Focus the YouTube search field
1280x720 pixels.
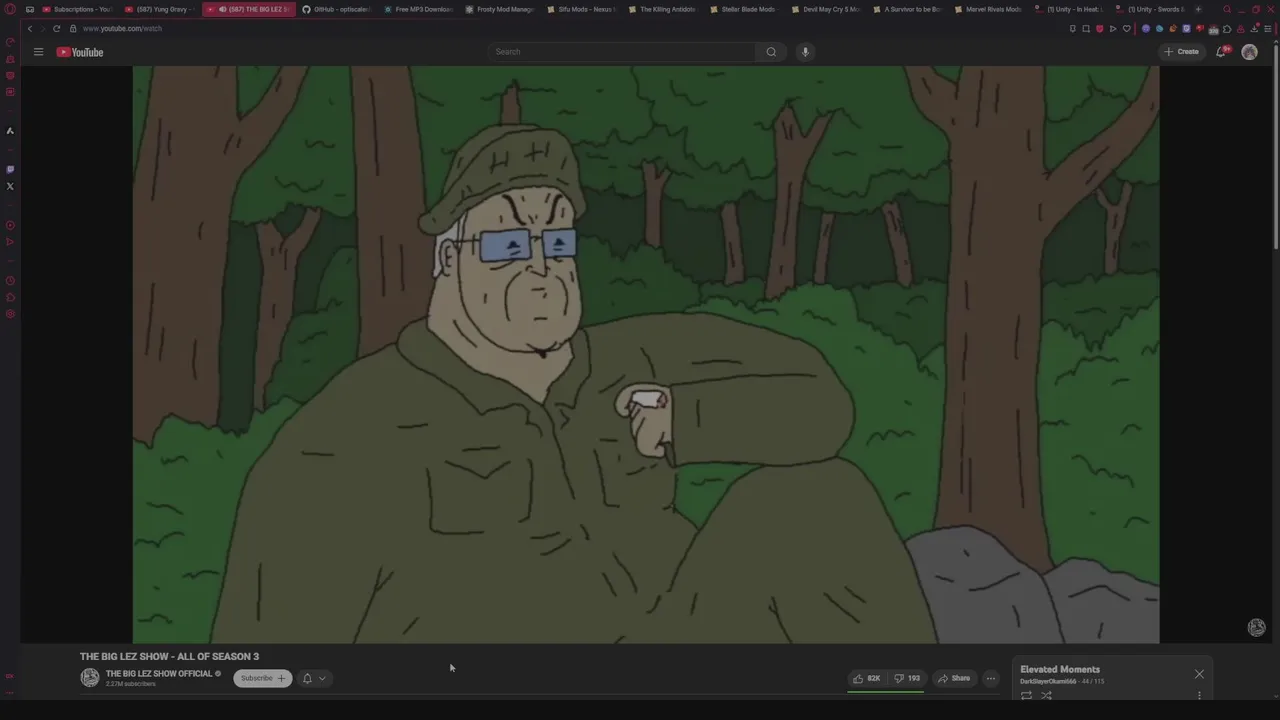pyautogui.click(x=622, y=52)
